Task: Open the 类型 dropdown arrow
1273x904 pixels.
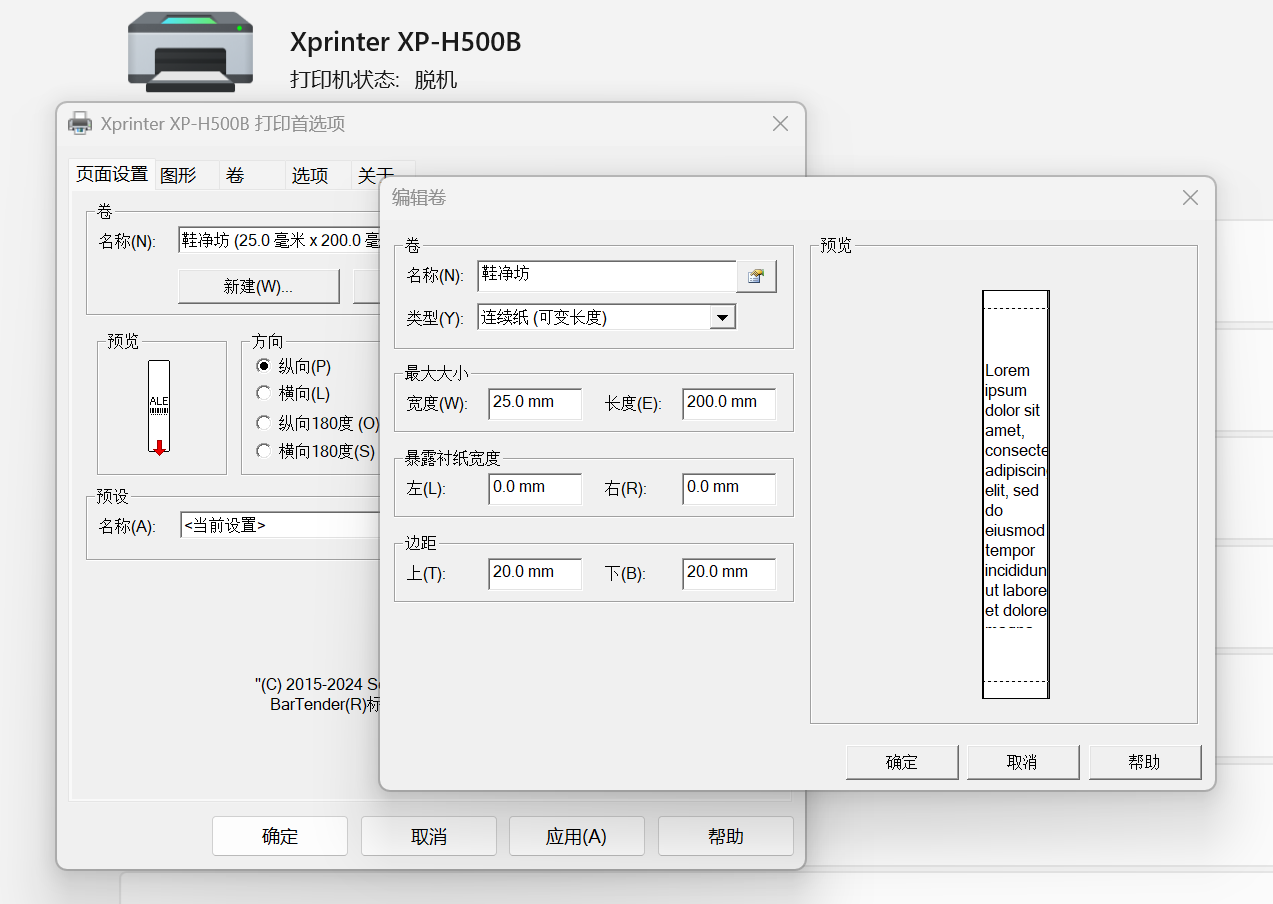Action: 722,318
